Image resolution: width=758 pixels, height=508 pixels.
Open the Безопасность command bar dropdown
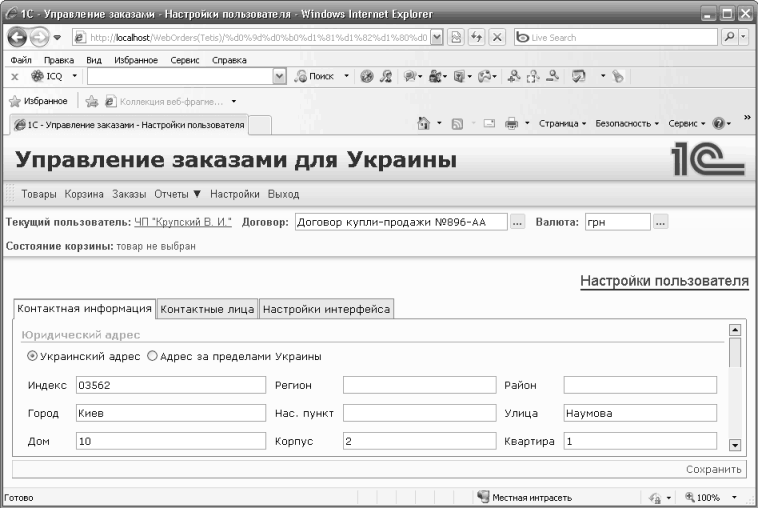tap(627, 123)
